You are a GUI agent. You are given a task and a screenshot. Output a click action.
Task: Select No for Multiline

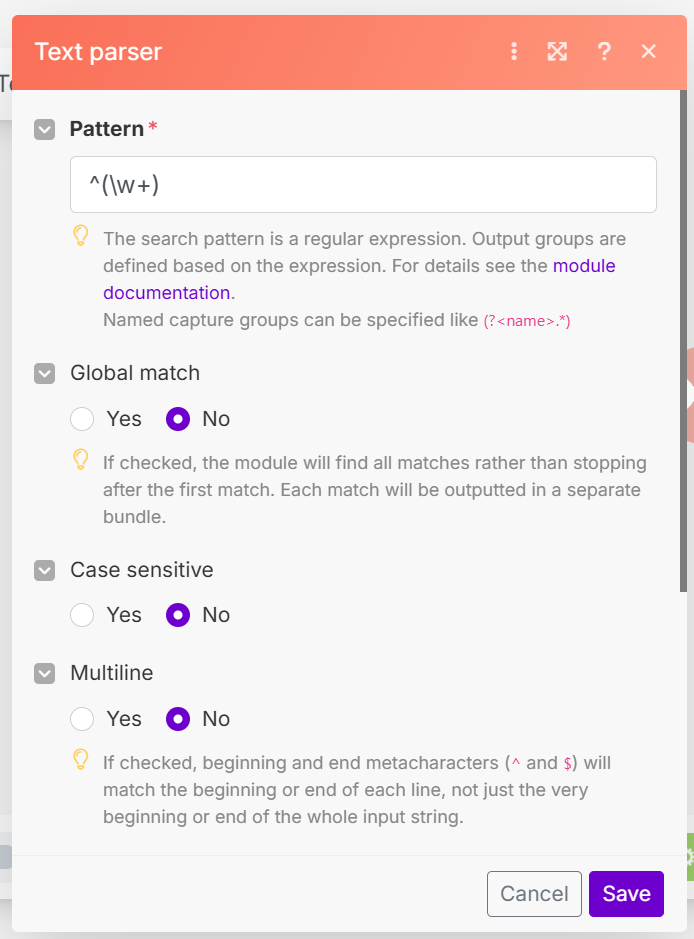click(x=178, y=719)
